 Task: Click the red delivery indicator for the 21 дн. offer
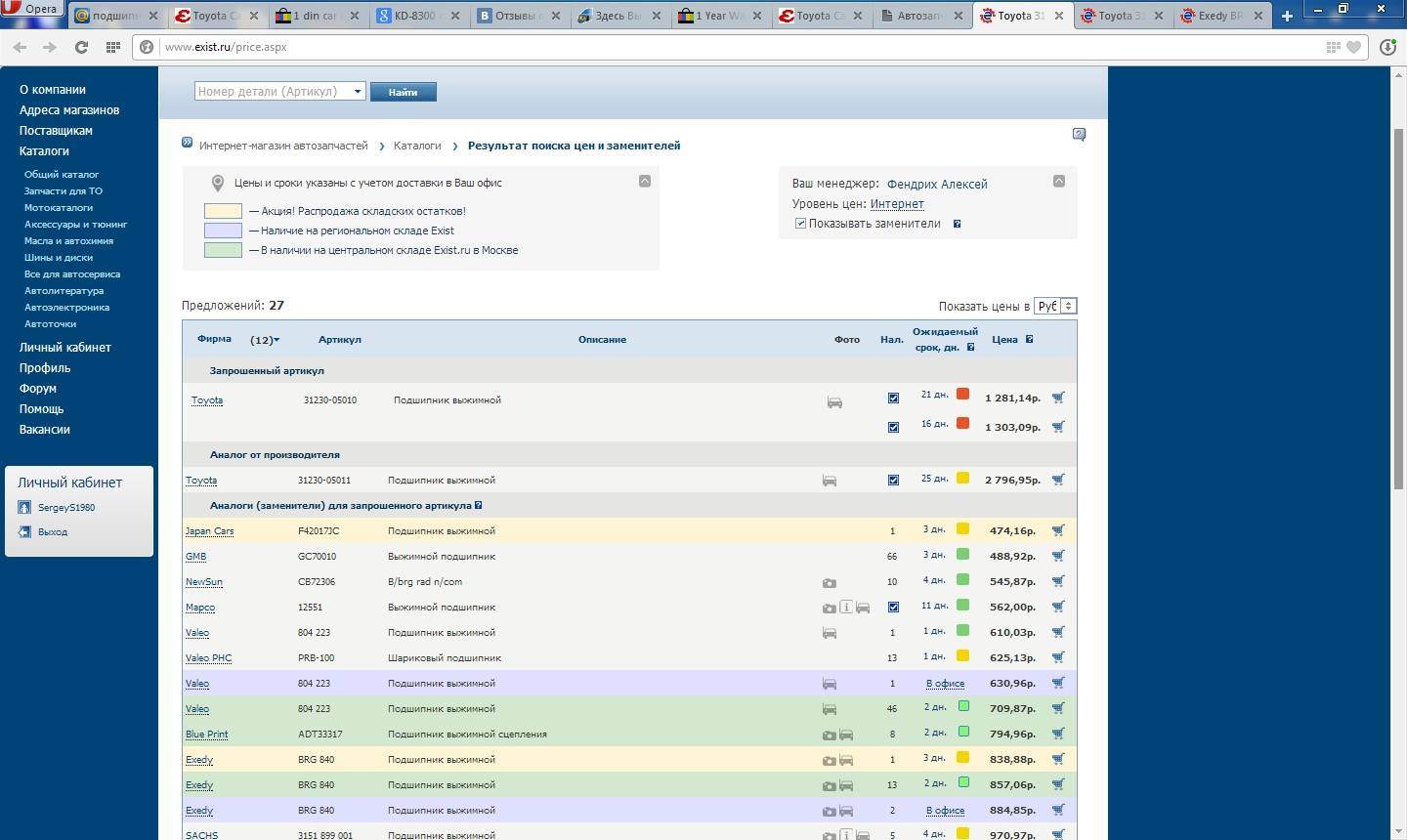962,395
